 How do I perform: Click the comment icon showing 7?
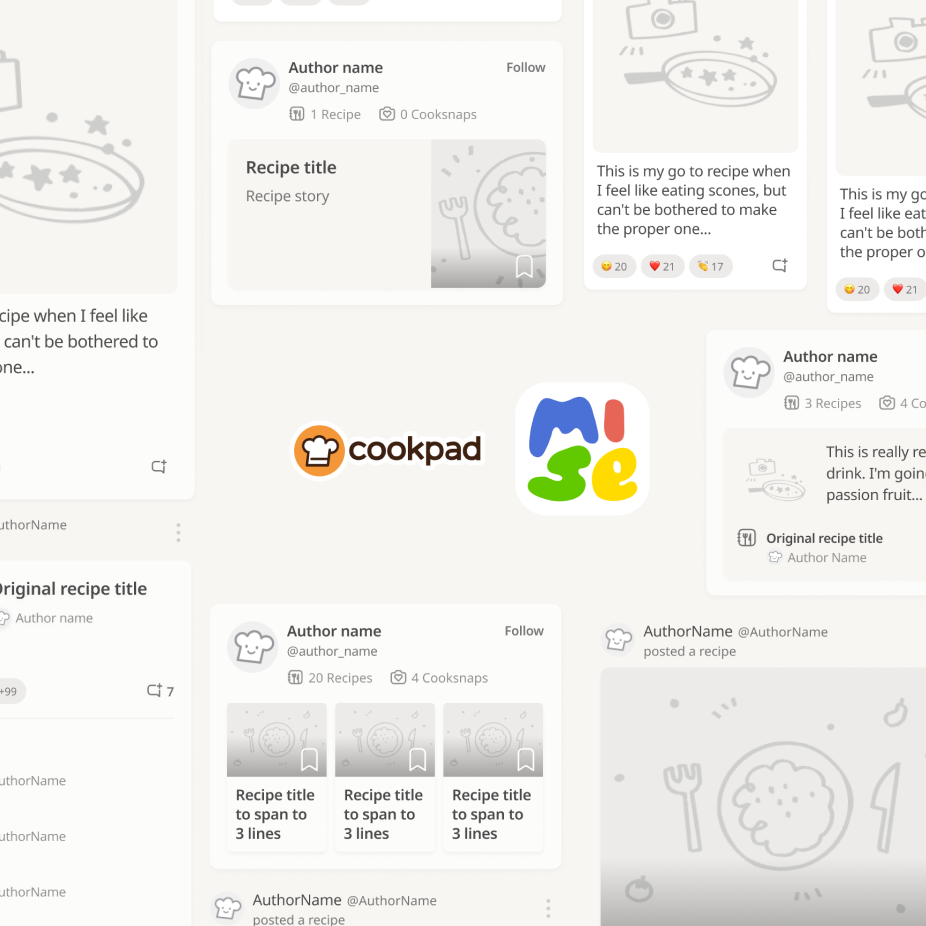(x=160, y=690)
